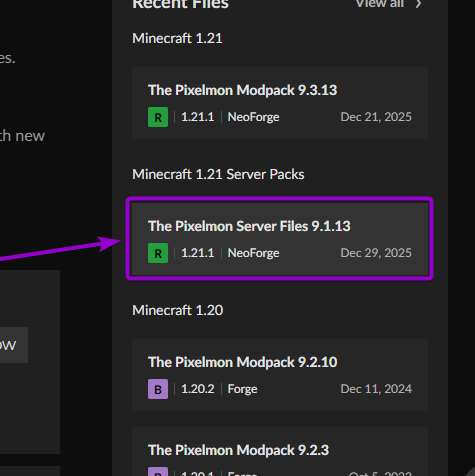
Task: Click NeoForge label on Server Files 9.1.13
Action: coord(253,253)
